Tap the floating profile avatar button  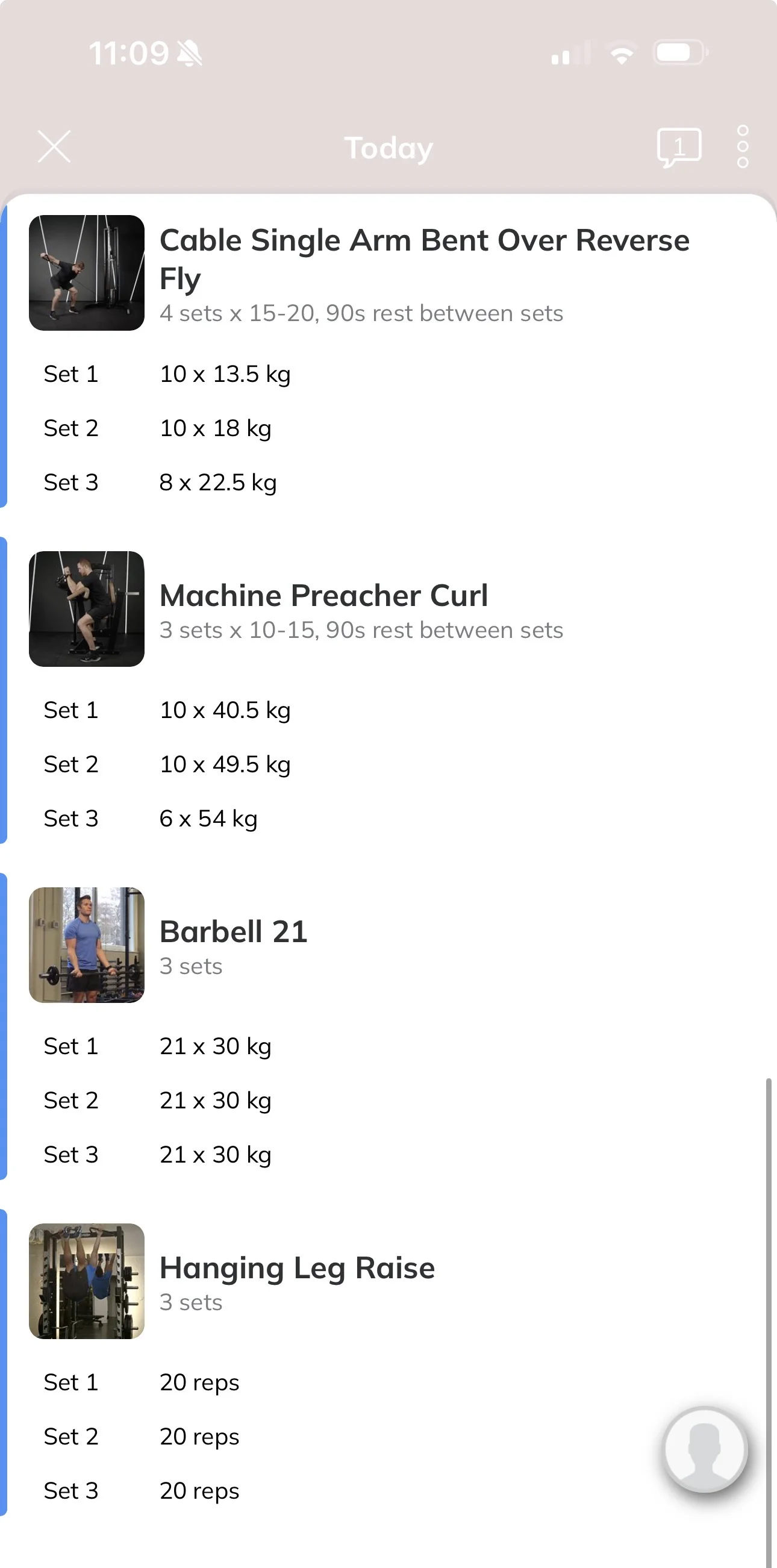point(705,1449)
